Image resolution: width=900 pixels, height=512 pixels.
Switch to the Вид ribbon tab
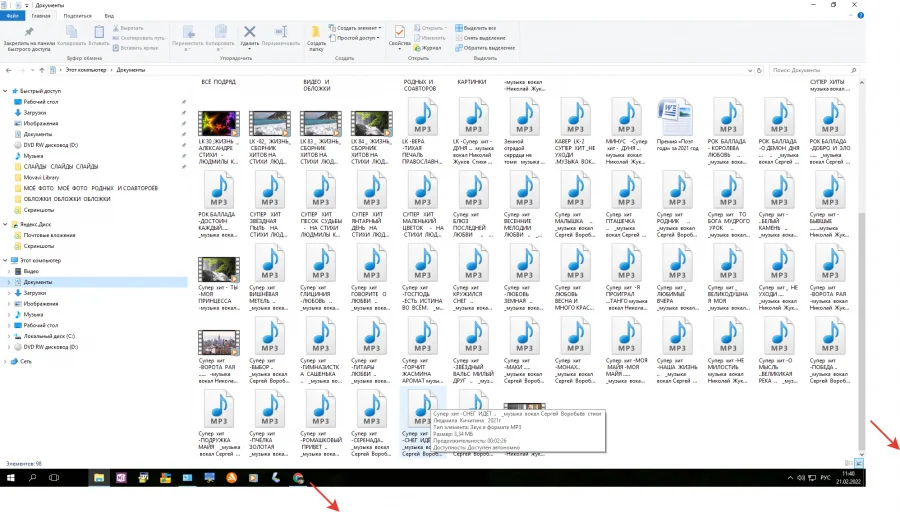109,16
